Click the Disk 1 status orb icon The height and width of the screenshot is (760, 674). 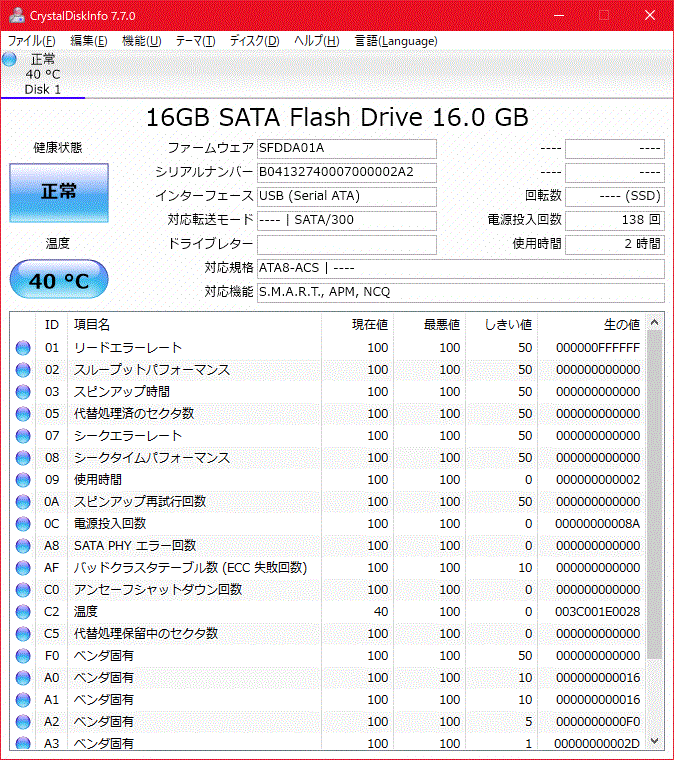(x=10, y=59)
